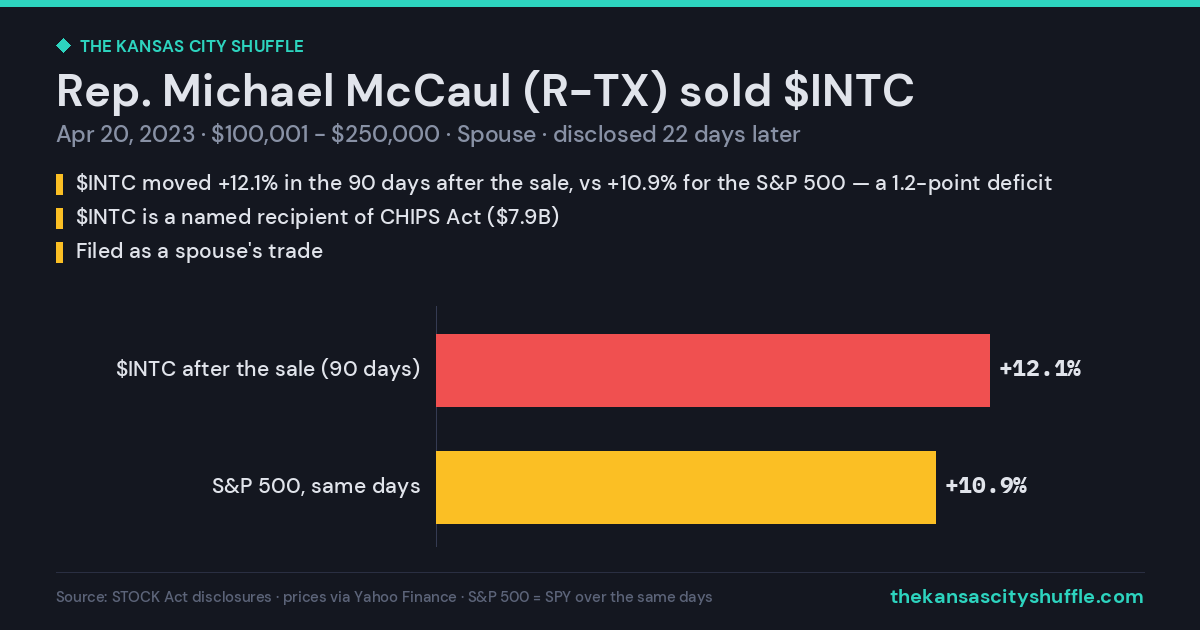Click the yellow marker beside the CHIPS Act bullet
The image size is (1200, 630).
59,219
